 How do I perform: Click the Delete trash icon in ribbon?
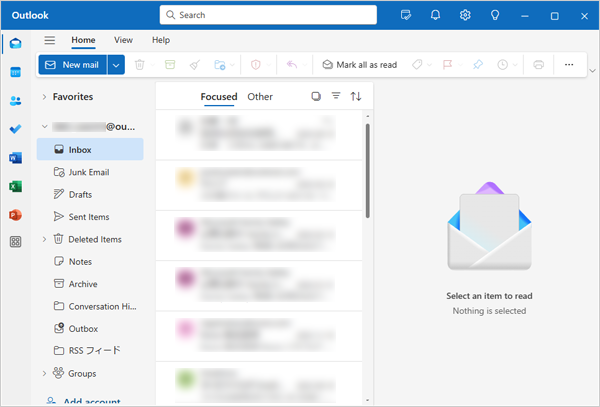[x=140, y=65]
